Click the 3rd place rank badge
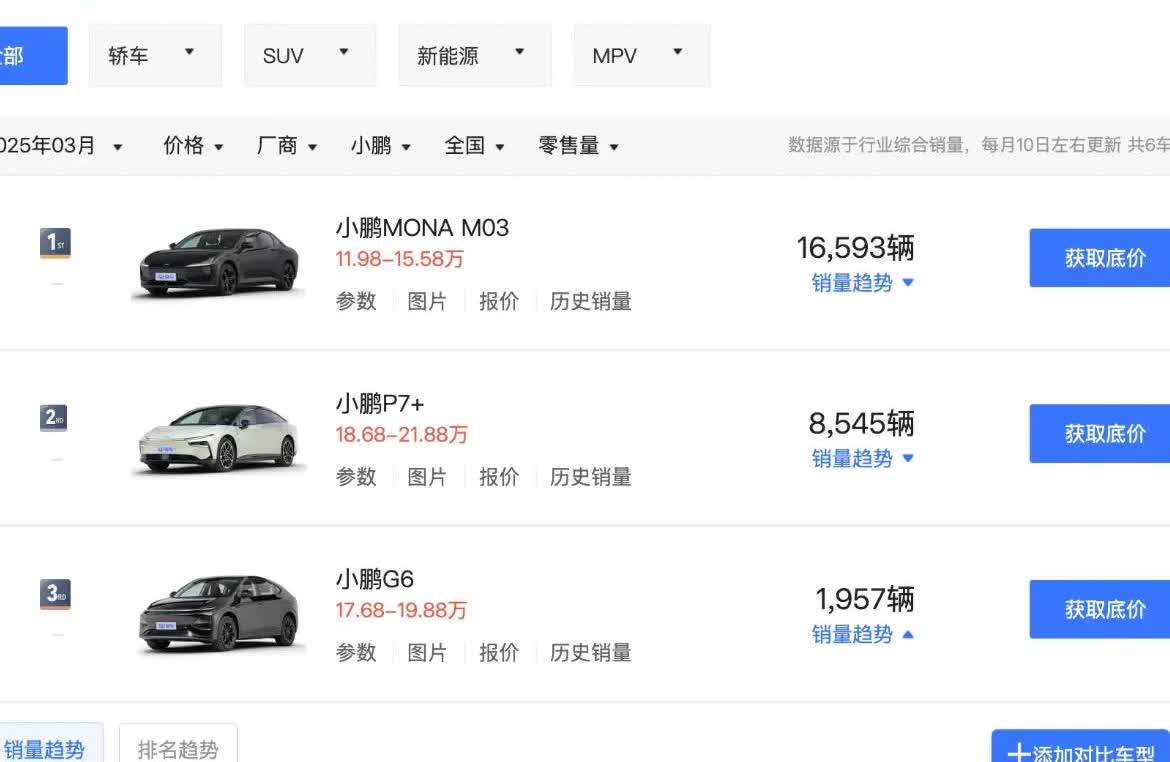The height and width of the screenshot is (762, 1170). tap(55, 594)
